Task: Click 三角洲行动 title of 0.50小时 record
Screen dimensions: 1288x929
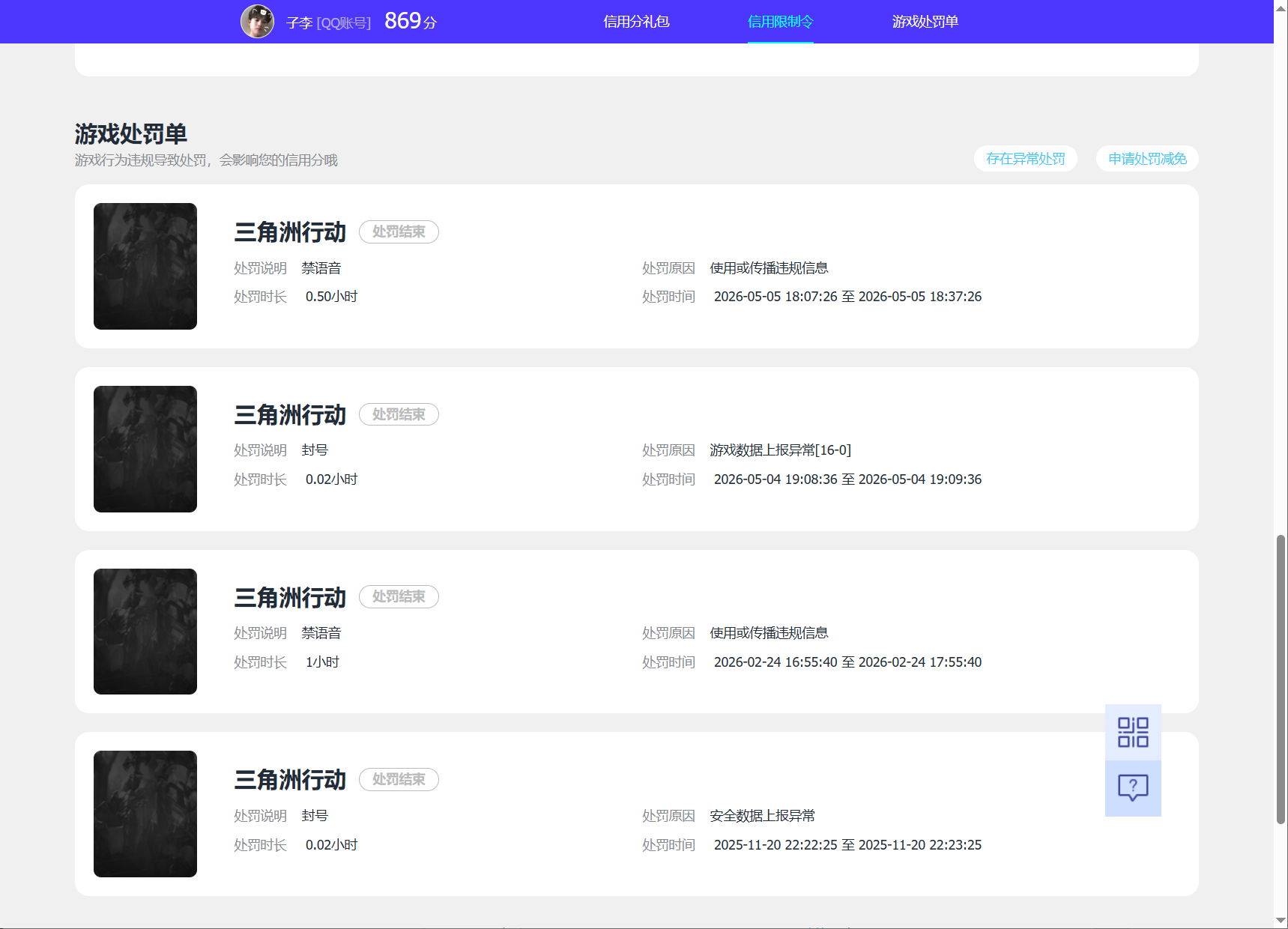Action: tap(290, 232)
